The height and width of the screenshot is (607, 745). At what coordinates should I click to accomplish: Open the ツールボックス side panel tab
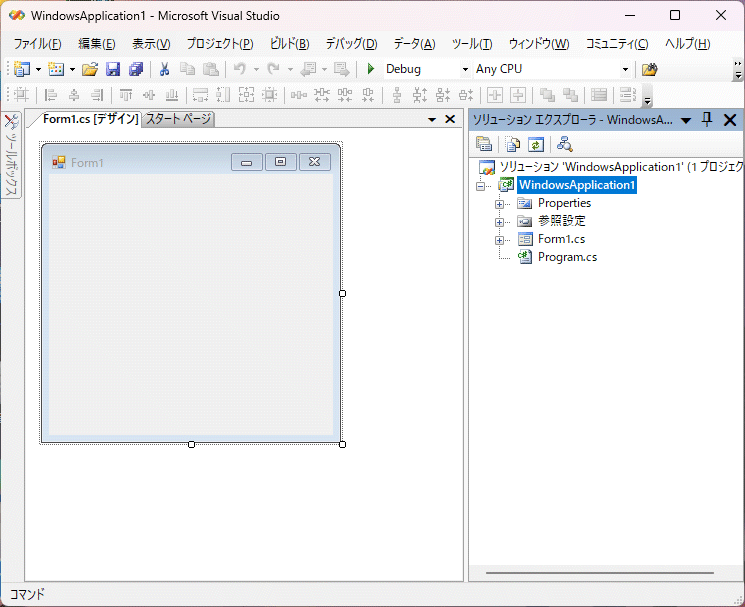point(11,155)
